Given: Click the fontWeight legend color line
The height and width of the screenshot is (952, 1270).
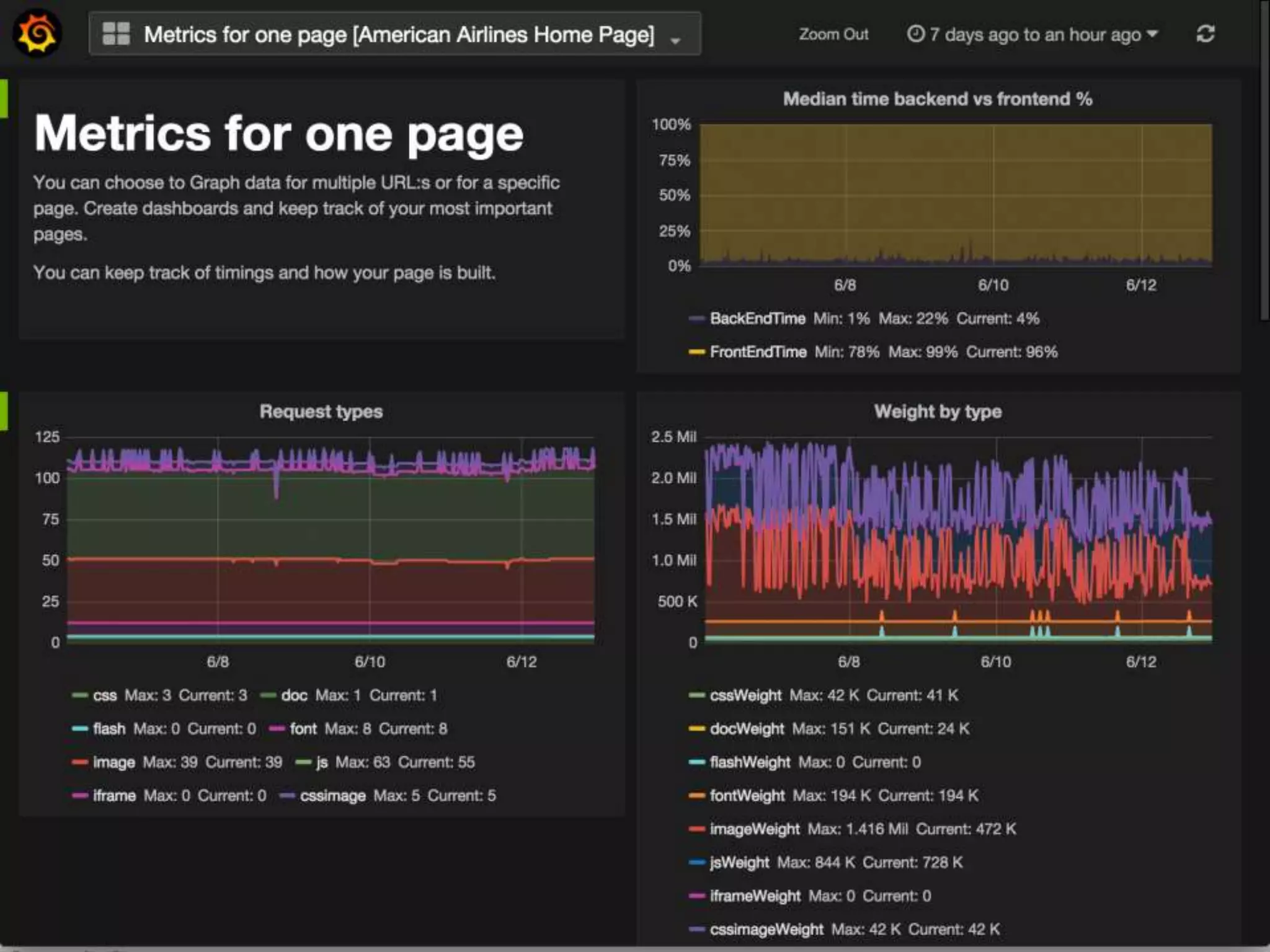Looking at the screenshot, I should [x=697, y=796].
